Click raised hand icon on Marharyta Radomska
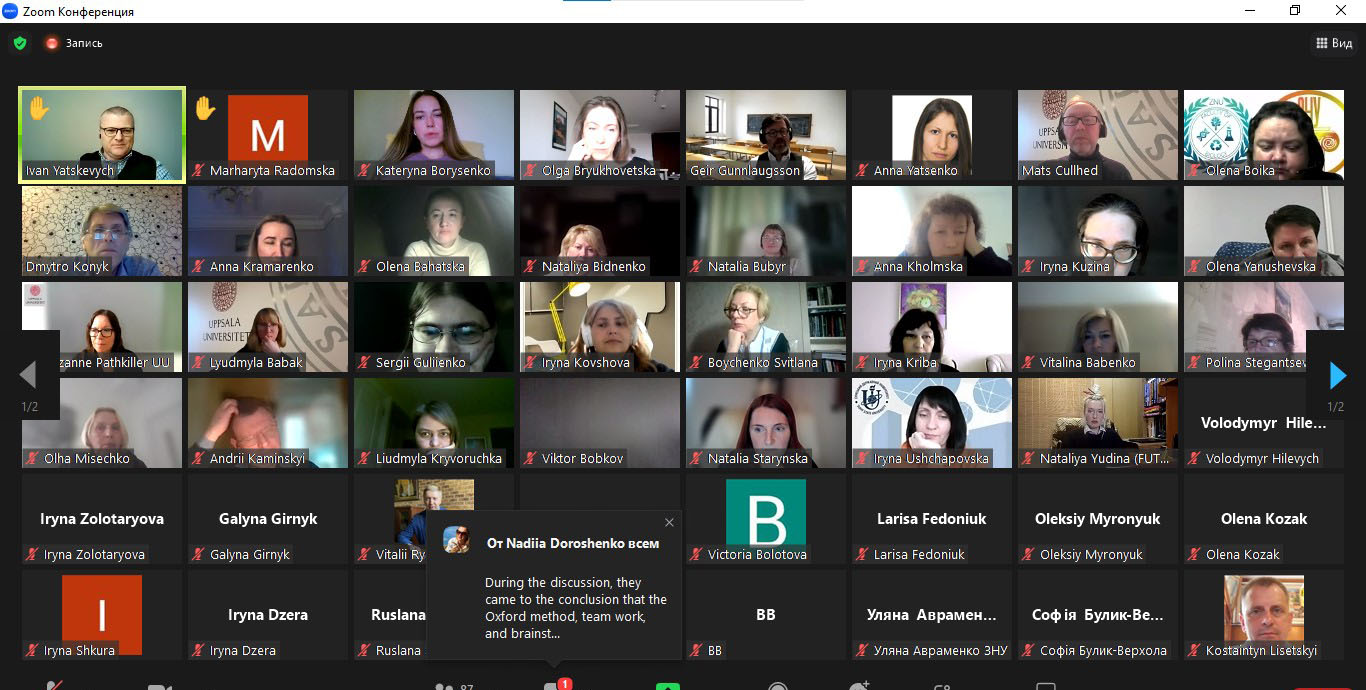1366x690 pixels. 205,108
